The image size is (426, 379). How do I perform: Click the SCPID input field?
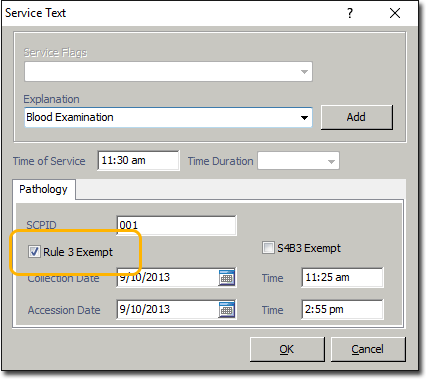[176, 225]
